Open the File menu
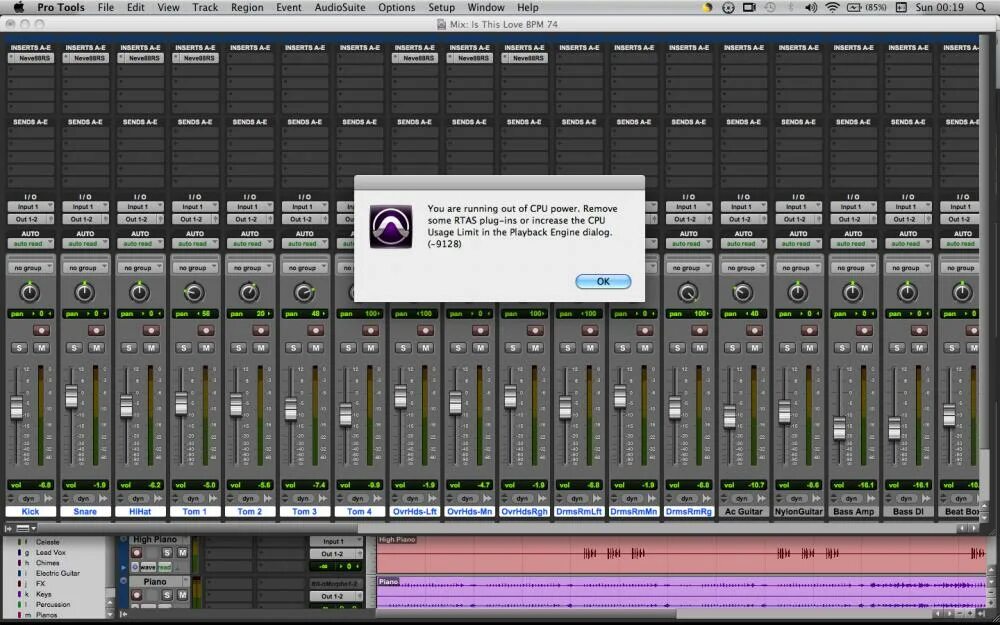1000x625 pixels. point(106,8)
